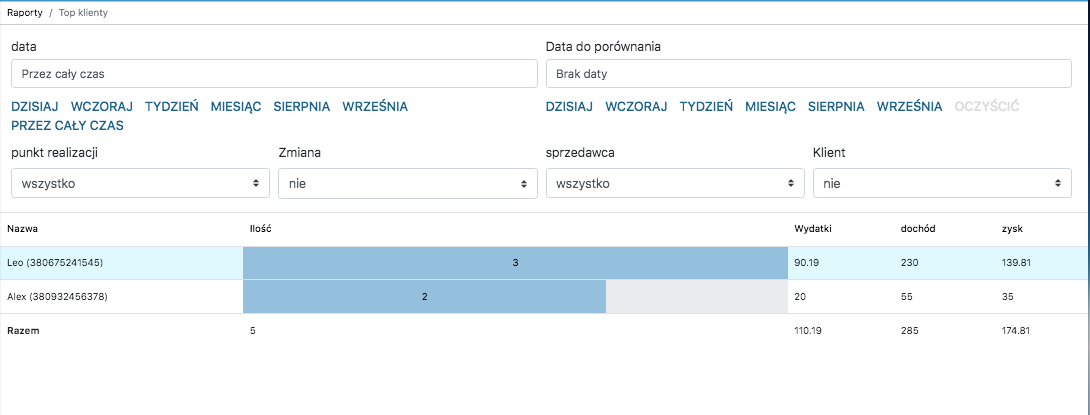Screen dimensions: 1090x415
Task: Choose TYDZIEŃ under Data do porównania
Action: click(706, 106)
